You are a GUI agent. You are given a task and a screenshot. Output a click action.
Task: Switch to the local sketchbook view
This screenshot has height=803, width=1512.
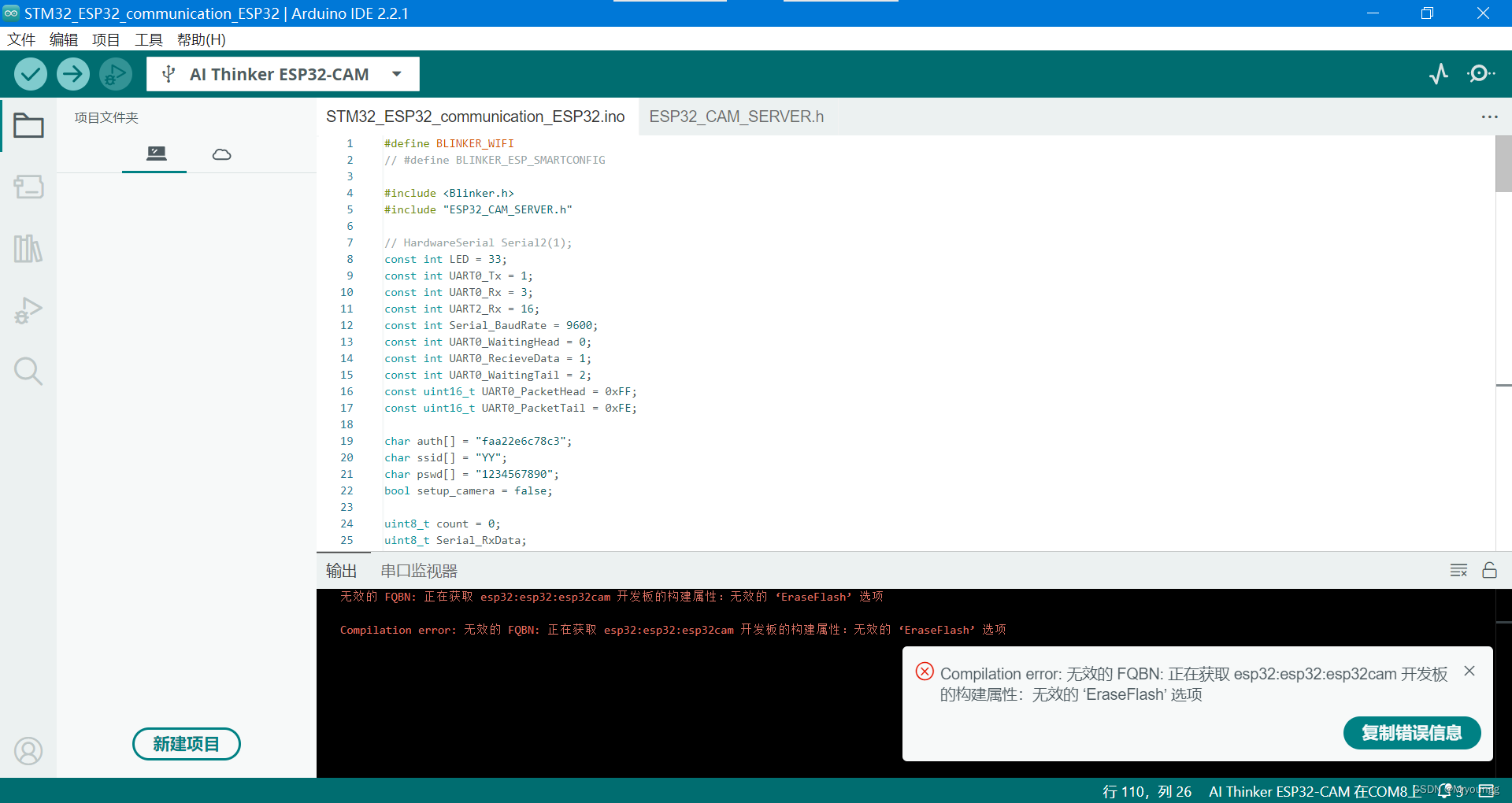[154, 154]
